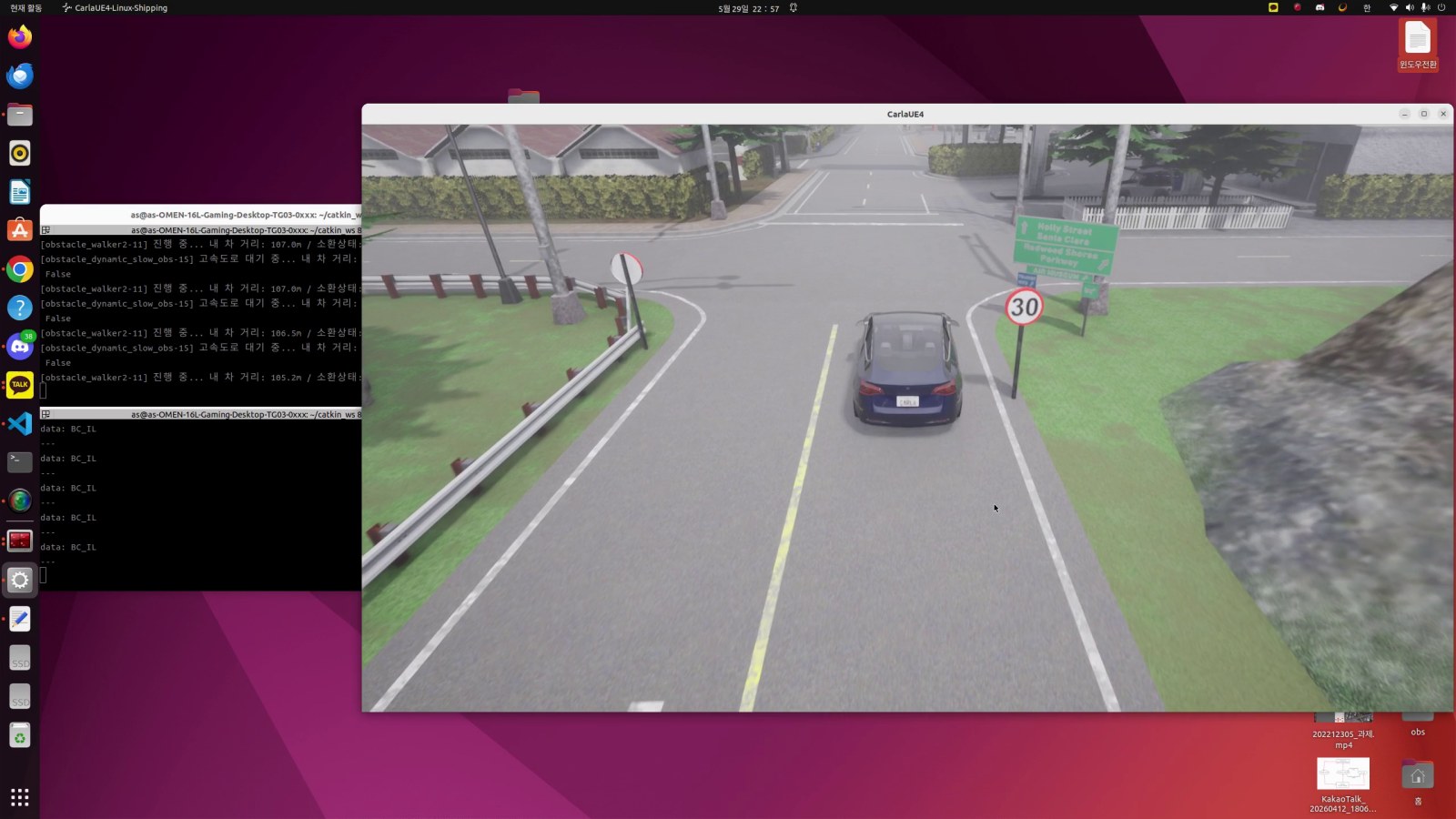Focus the terminal pane showing 'data: BC_IL'

[200, 505]
